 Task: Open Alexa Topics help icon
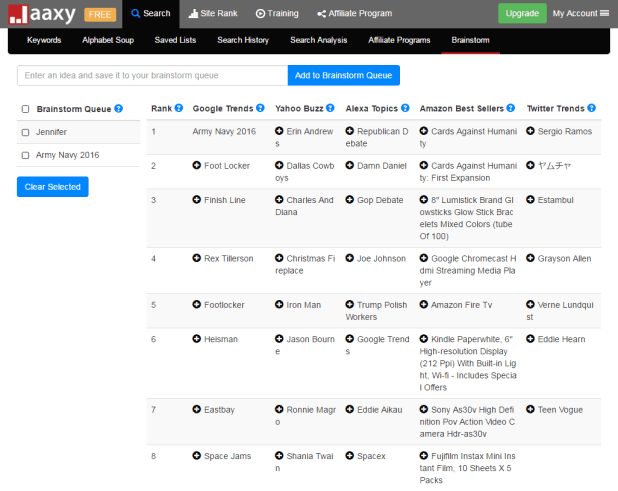(x=405, y=108)
